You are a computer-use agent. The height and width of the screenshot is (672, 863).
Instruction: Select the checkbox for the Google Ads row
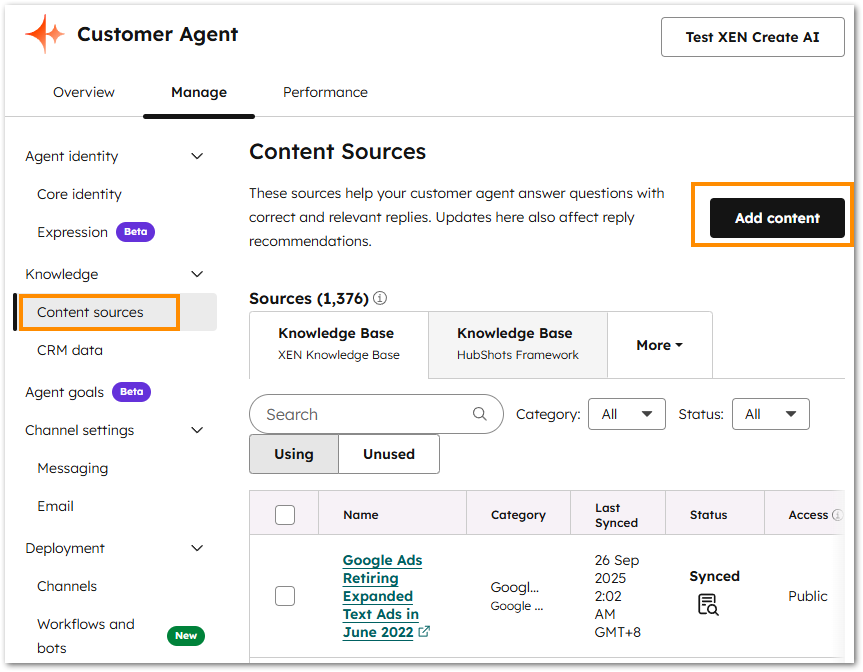(x=284, y=596)
